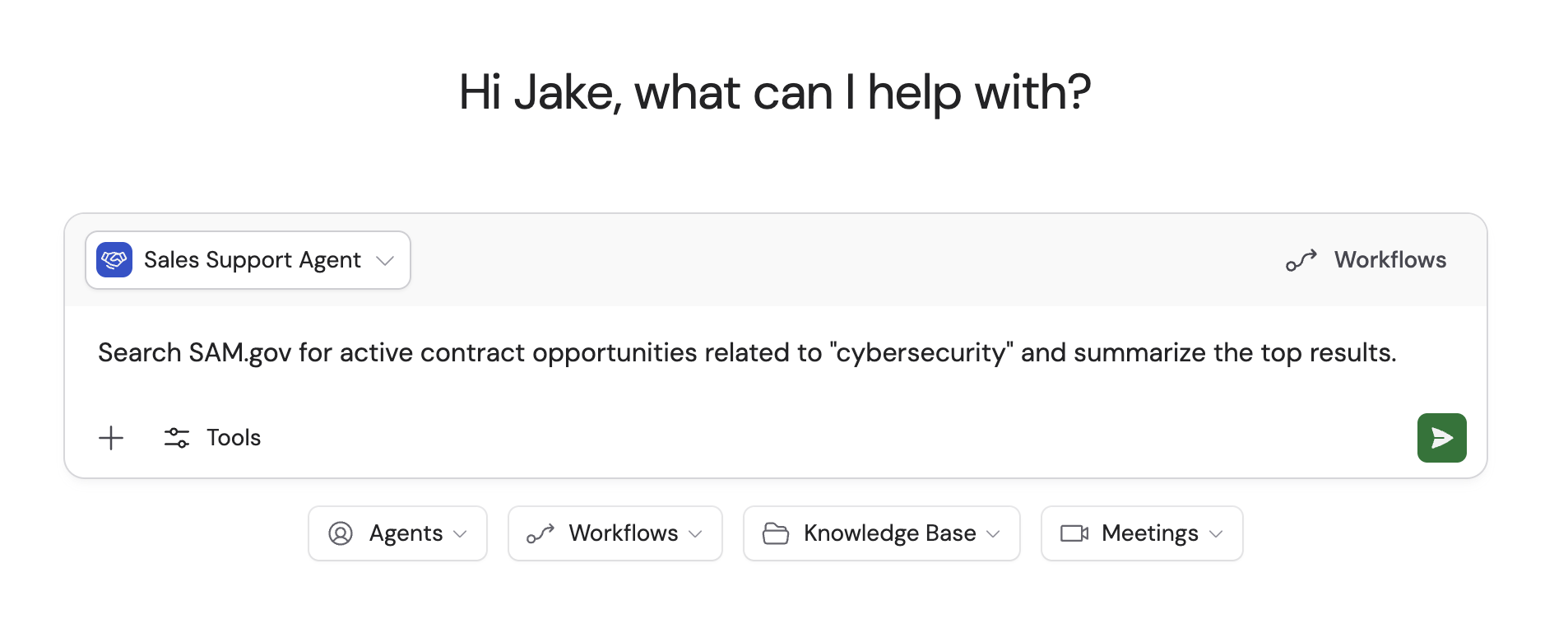Click the Workflows arrow icon at top right
This screenshot has height=619, width=1568.
click(x=1300, y=260)
